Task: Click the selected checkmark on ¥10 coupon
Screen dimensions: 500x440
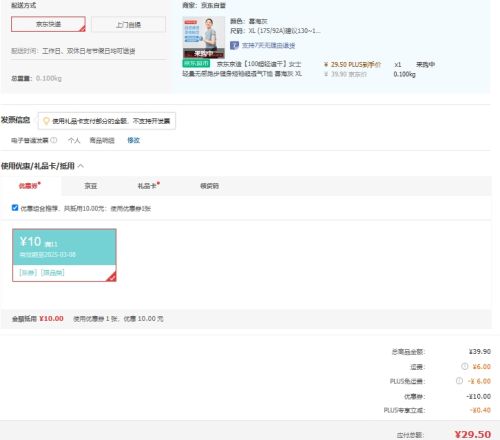Action: [112, 277]
